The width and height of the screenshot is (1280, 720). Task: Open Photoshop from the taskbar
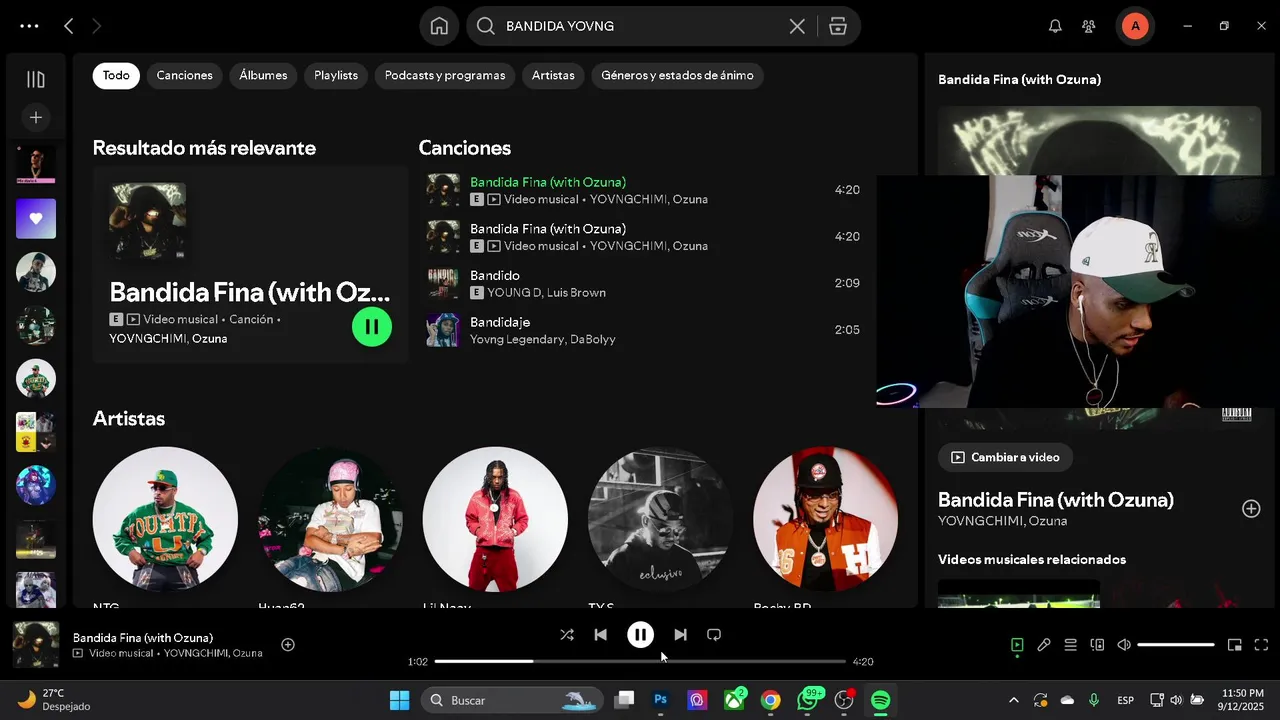[660, 700]
